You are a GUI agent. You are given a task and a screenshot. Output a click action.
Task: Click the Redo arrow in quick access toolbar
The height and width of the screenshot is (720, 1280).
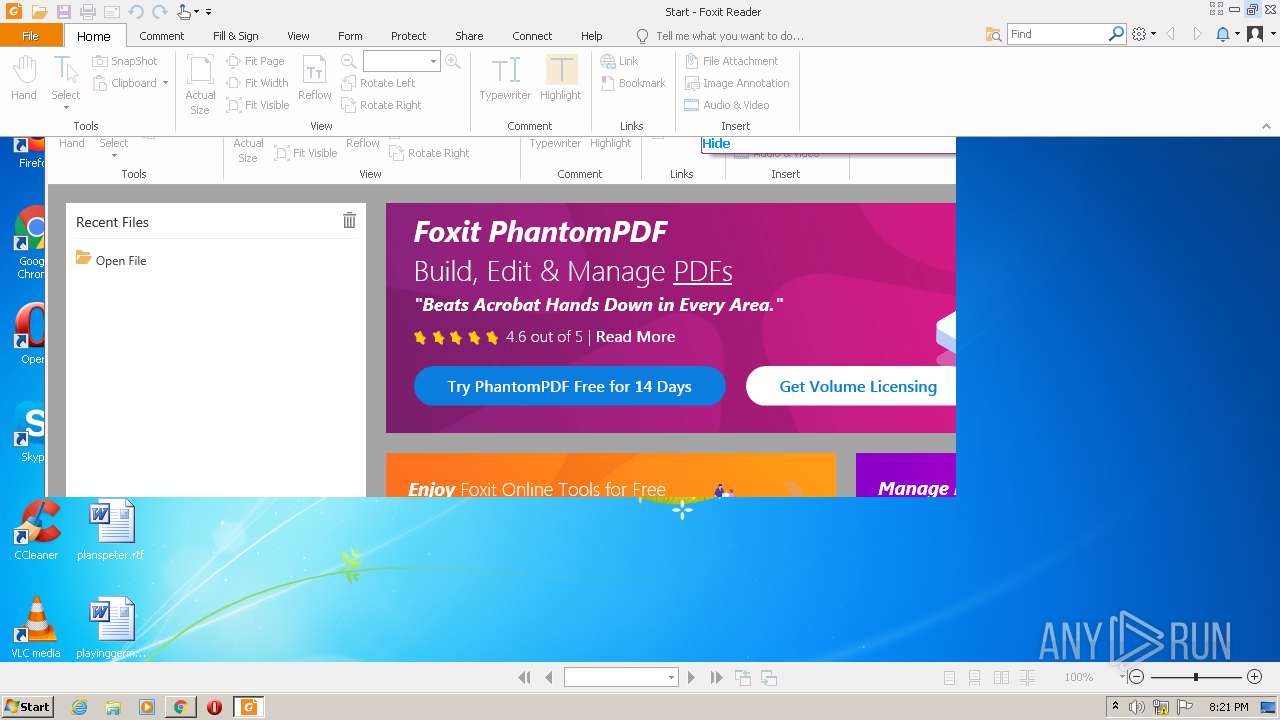click(x=159, y=12)
